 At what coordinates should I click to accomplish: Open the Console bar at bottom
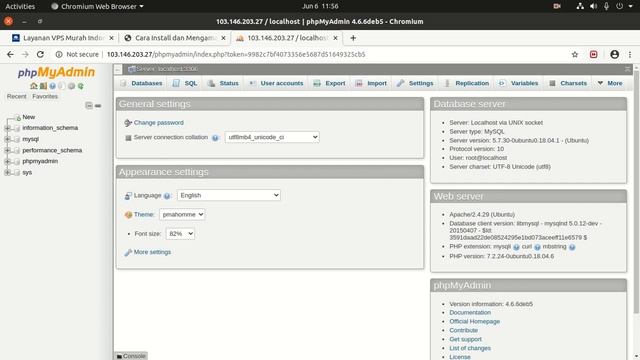click(x=131, y=356)
